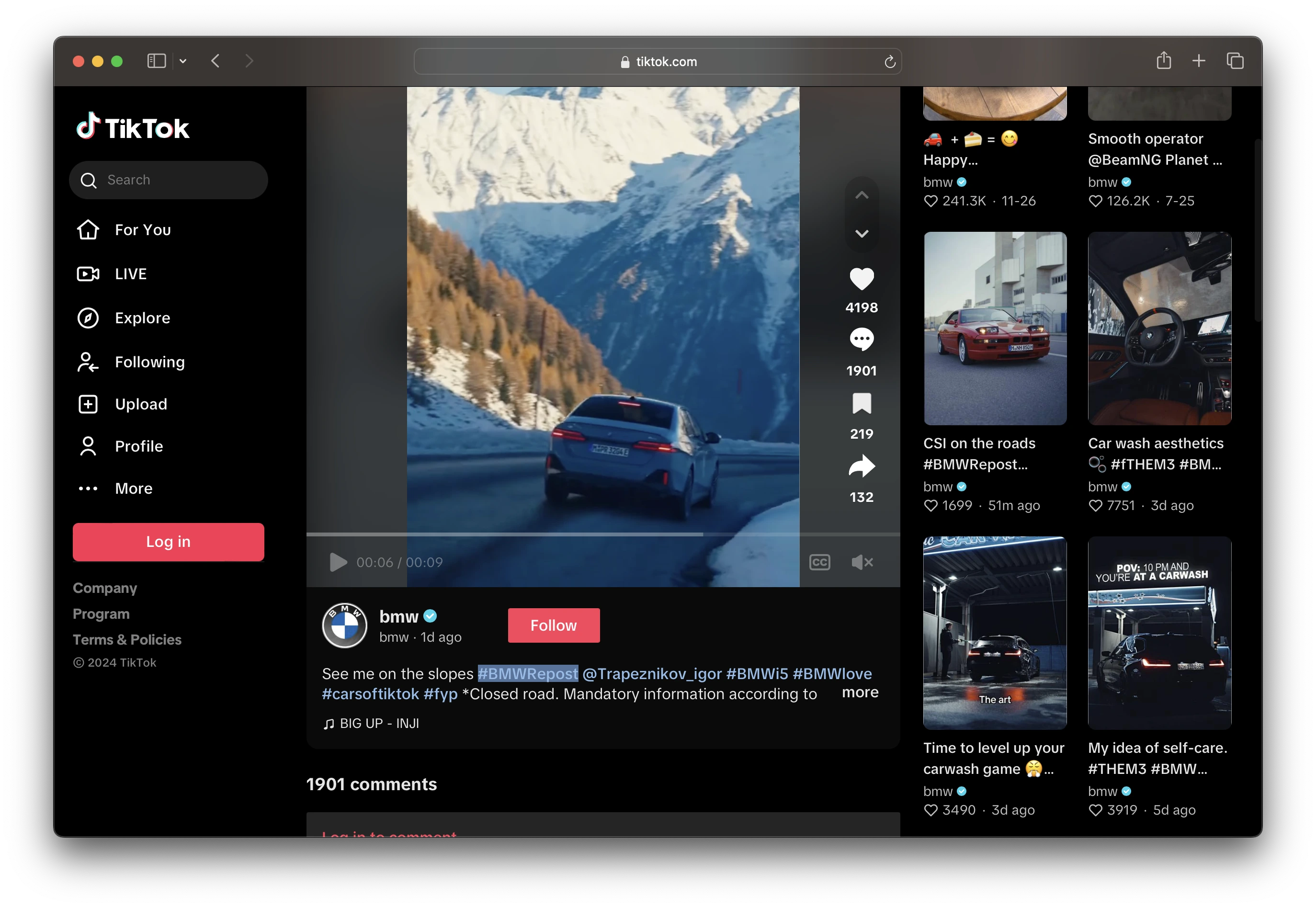
Task: Open Car wash aesthetics video thumbnail
Action: pyautogui.click(x=1159, y=328)
